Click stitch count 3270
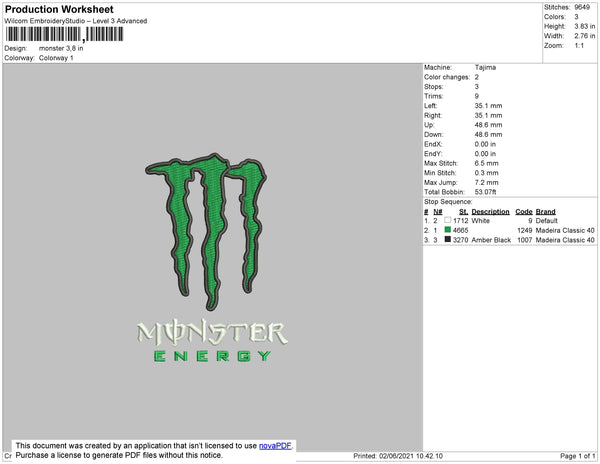This screenshot has height=464, width=600. click(460, 240)
